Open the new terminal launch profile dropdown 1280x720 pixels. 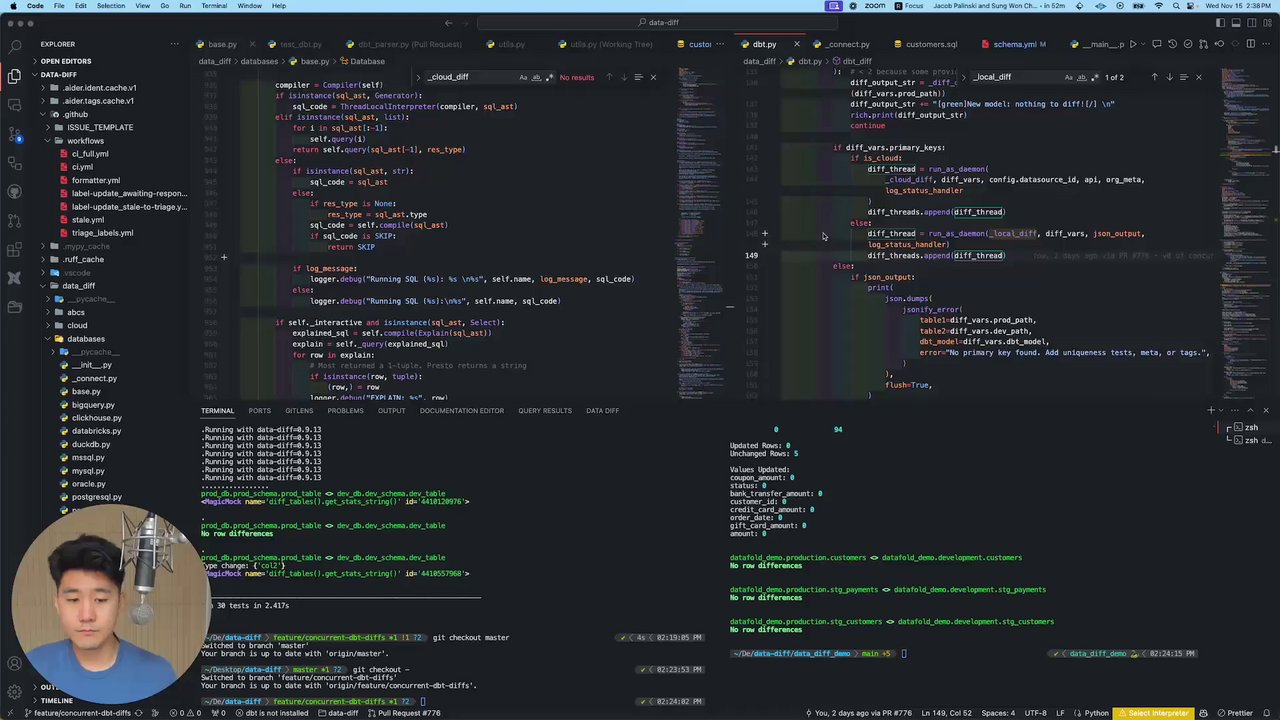click(1221, 410)
